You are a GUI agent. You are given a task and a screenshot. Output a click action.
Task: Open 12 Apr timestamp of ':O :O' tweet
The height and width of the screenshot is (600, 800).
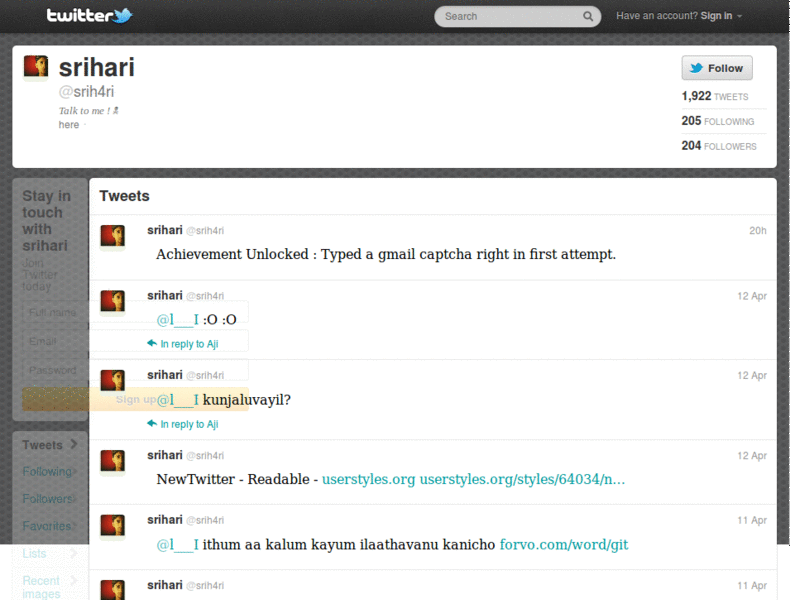pos(752,296)
